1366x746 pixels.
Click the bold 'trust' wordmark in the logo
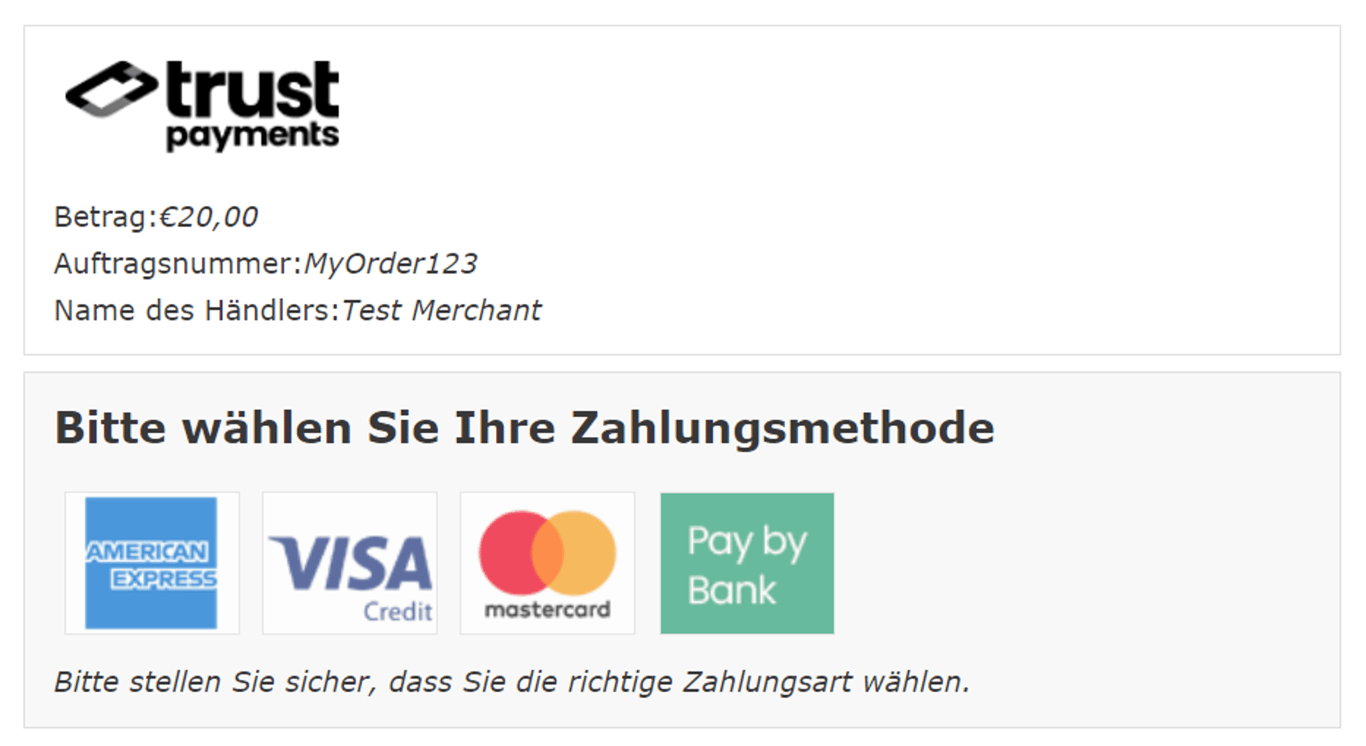[x=253, y=90]
